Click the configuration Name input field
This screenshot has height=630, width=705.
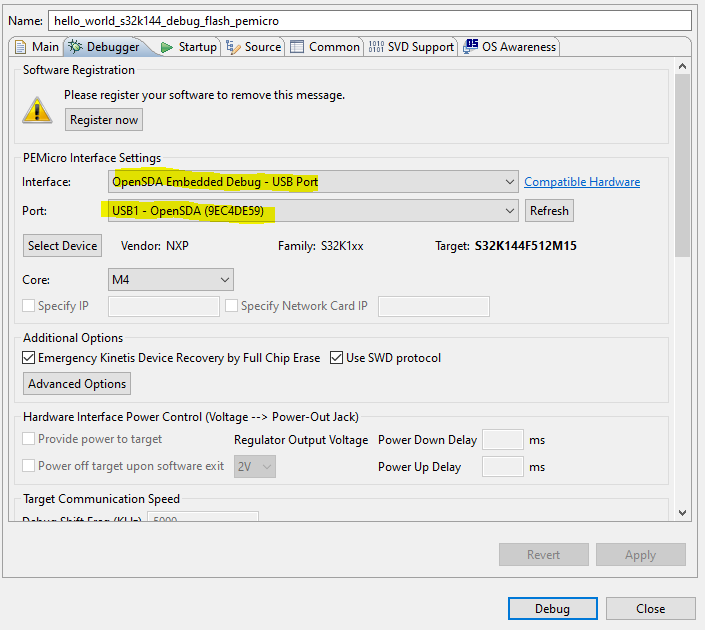click(370, 21)
